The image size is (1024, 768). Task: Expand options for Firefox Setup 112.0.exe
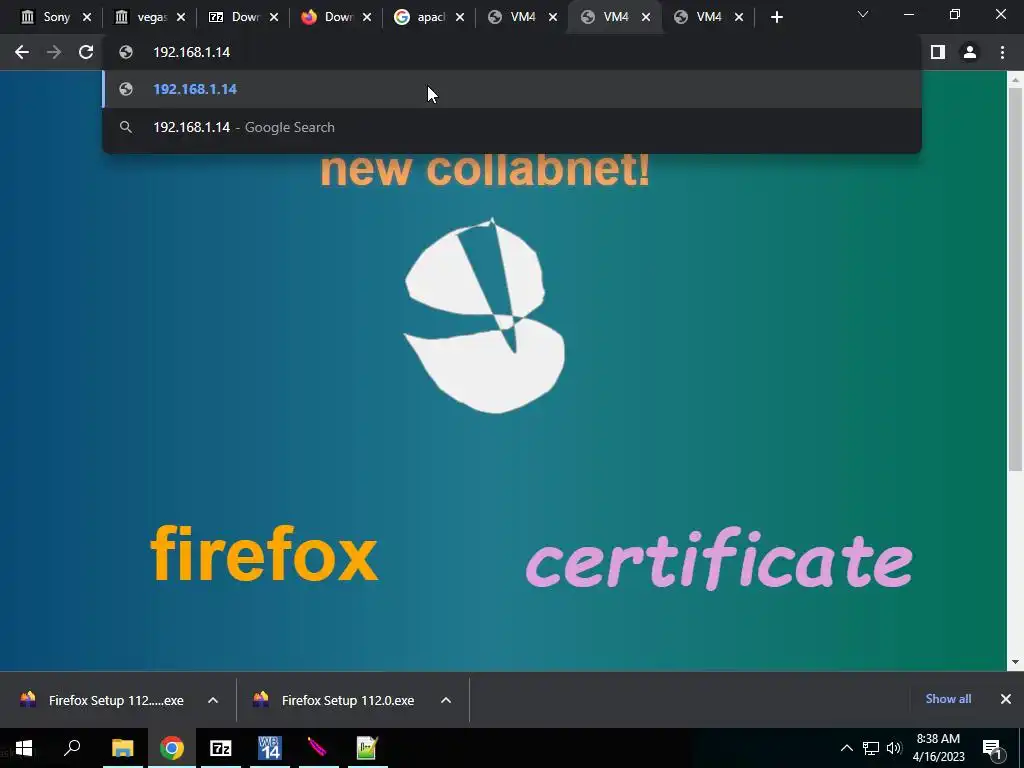[446, 700]
